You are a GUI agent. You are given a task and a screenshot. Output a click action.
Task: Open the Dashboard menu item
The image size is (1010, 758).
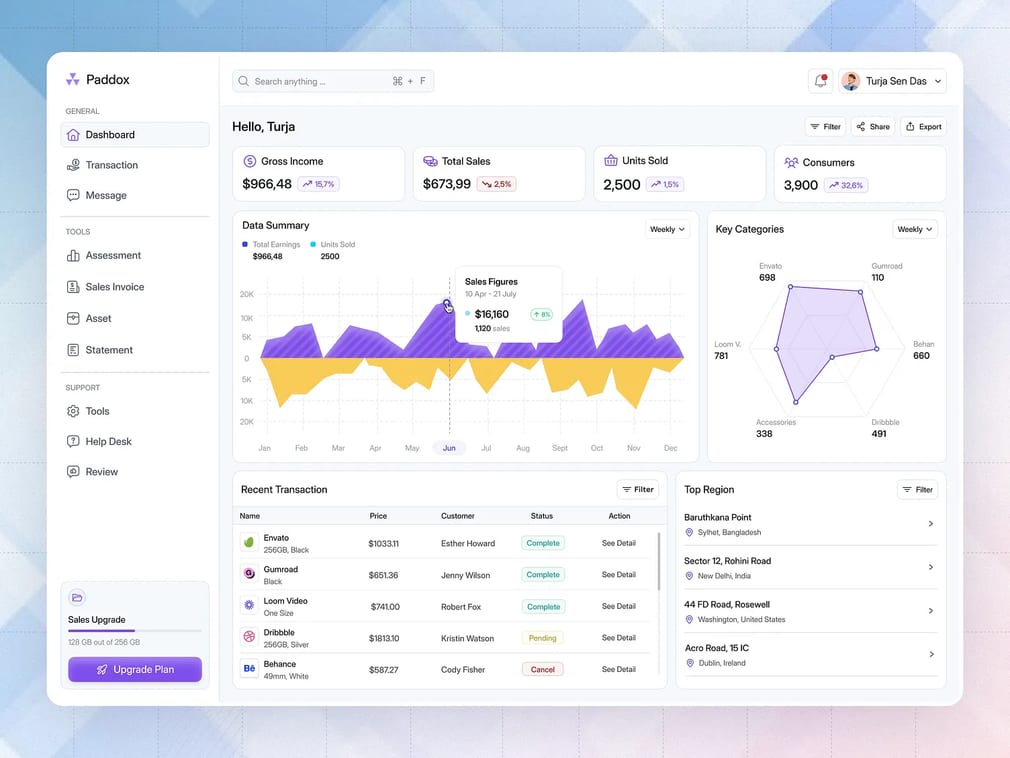click(135, 135)
